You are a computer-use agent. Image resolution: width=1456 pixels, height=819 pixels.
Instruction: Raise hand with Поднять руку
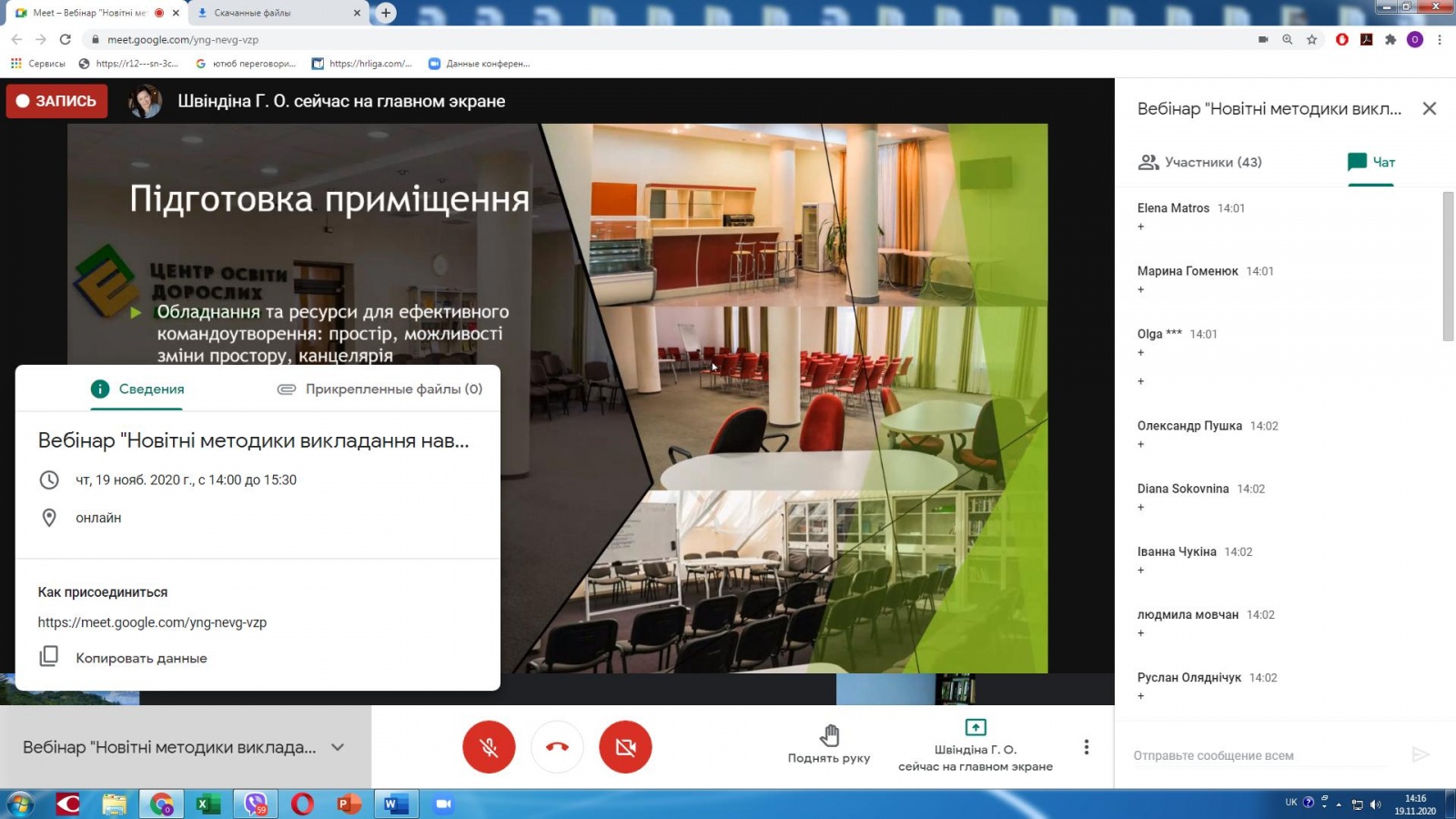click(x=829, y=744)
